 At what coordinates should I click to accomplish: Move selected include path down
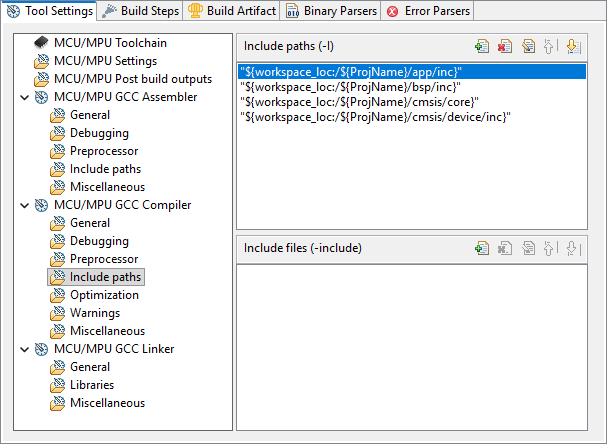click(x=572, y=47)
